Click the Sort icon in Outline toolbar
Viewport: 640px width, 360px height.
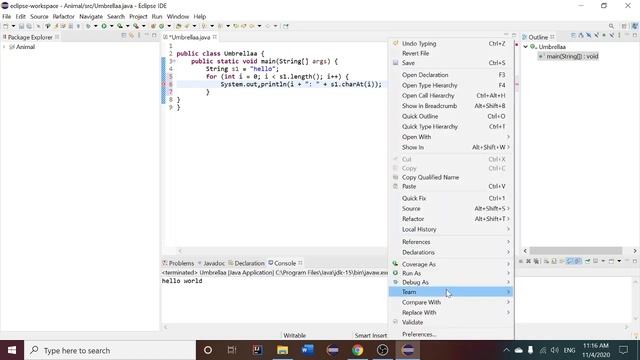[x=581, y=36]
